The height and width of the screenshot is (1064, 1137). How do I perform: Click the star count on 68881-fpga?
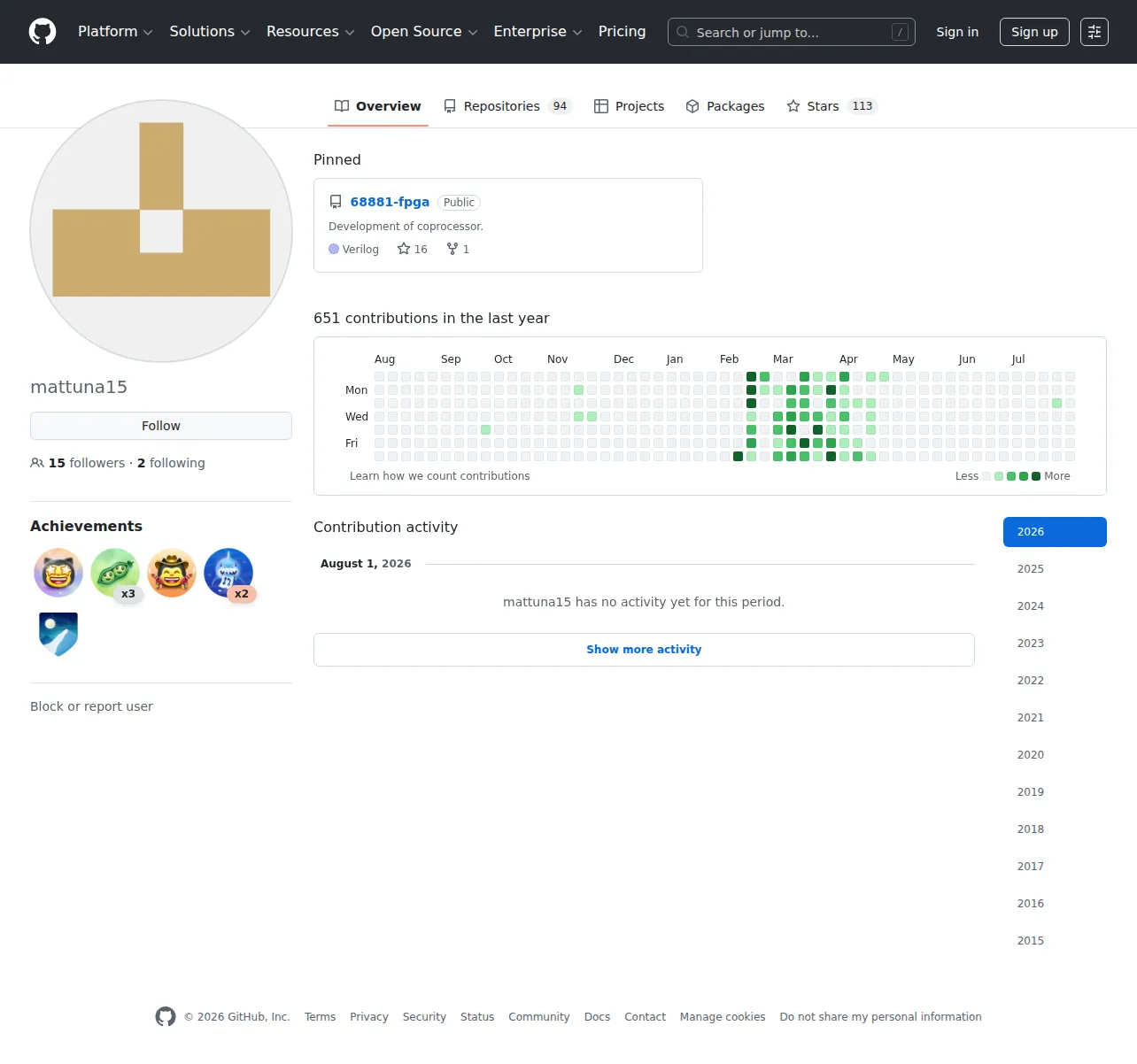413,250
